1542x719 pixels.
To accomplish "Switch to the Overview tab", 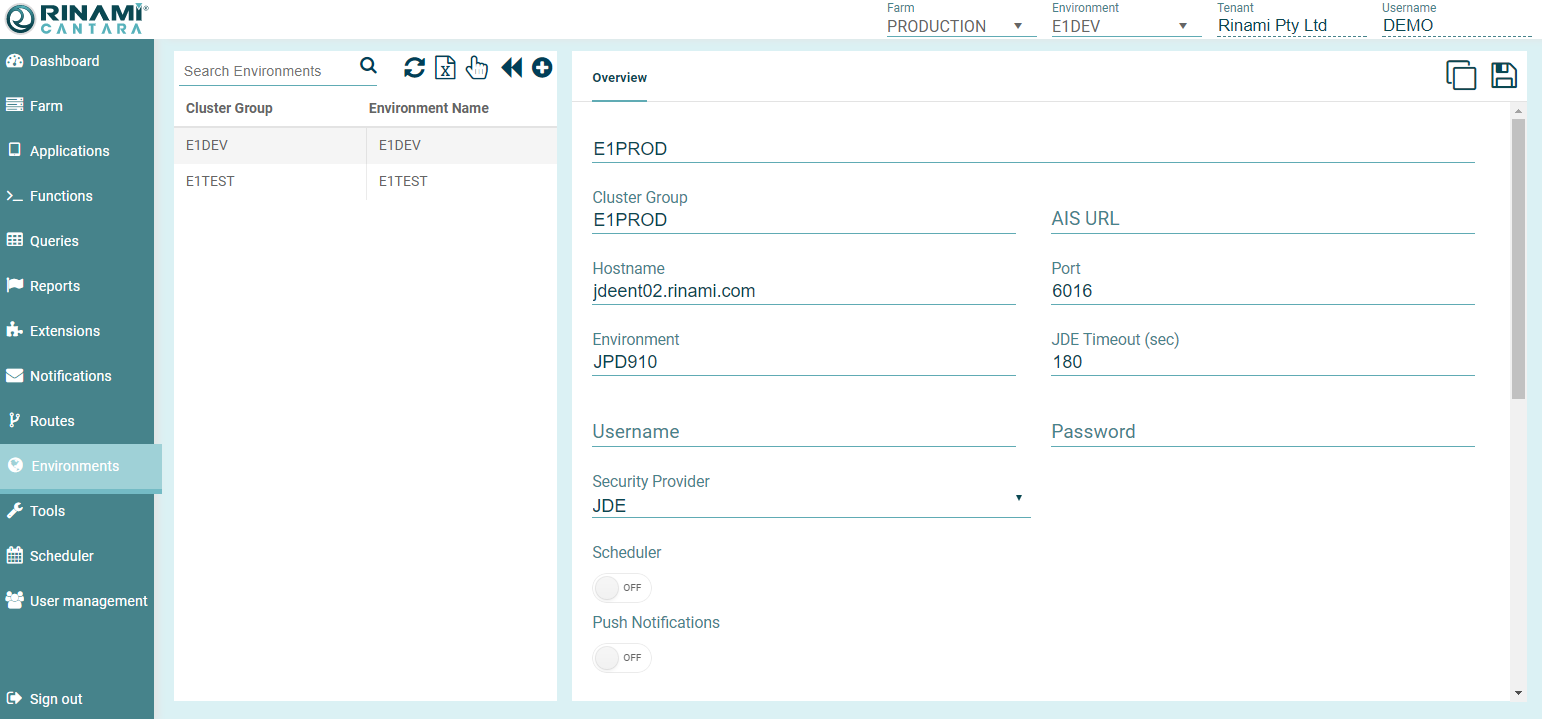I will click(619, 78).
